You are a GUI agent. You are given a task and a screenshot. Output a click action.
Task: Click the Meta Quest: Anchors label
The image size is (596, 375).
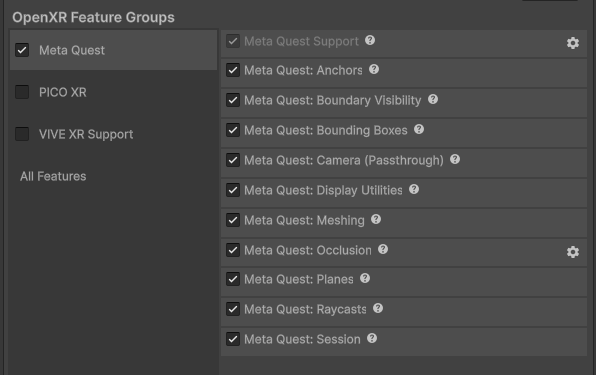click(303, 70)
